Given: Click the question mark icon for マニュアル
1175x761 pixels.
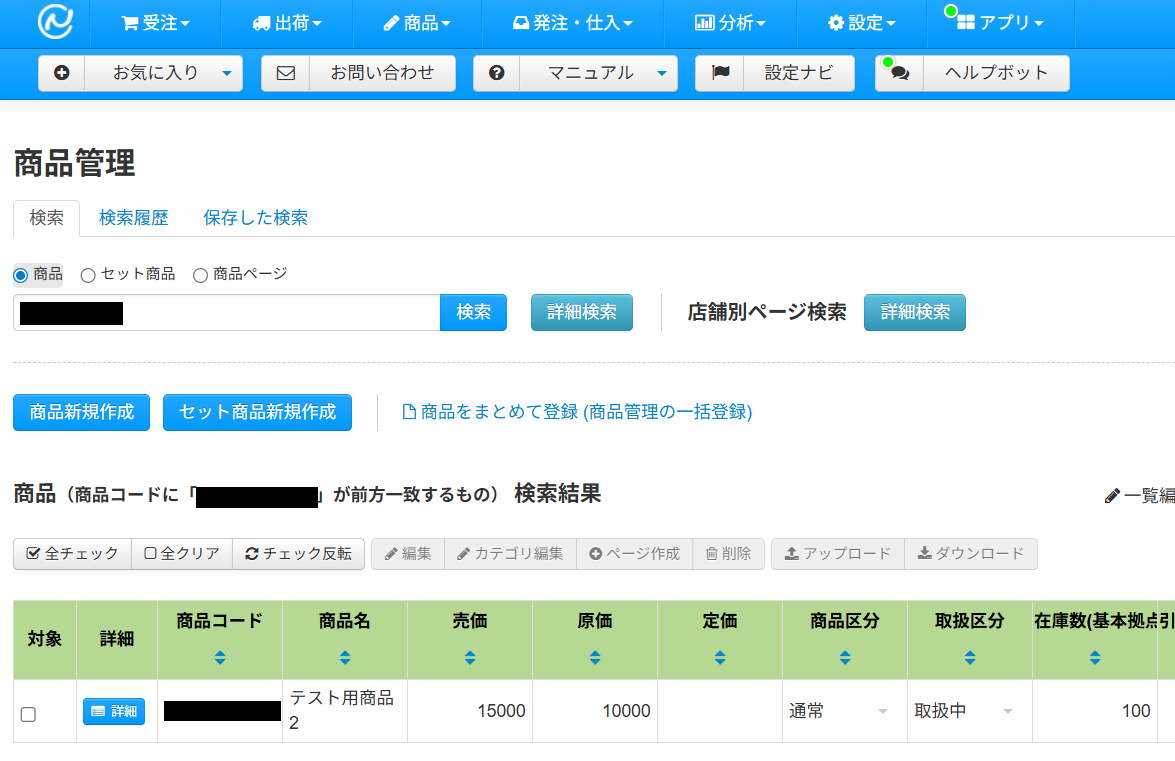Looking at the screenshot, I should (x=497, y=73).
